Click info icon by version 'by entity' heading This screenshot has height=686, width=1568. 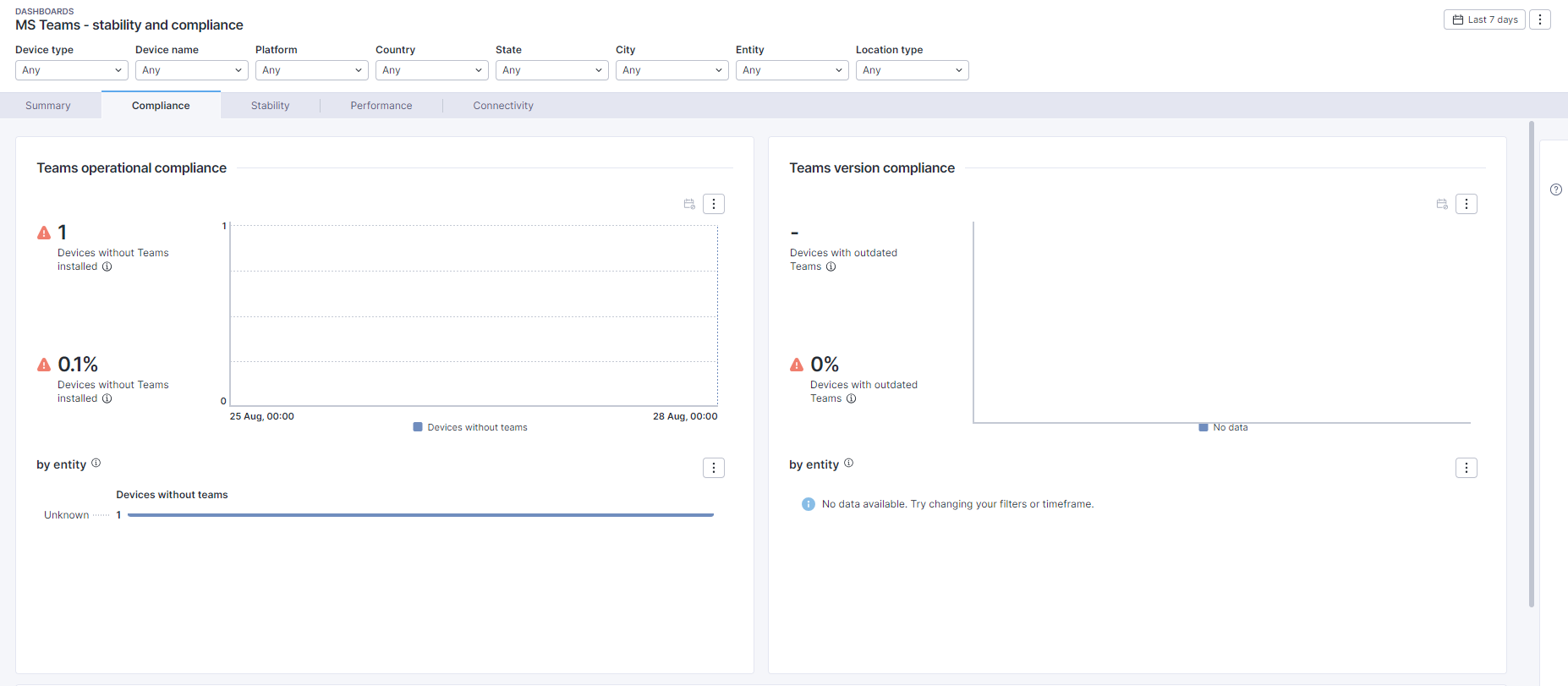pos(849,463)
